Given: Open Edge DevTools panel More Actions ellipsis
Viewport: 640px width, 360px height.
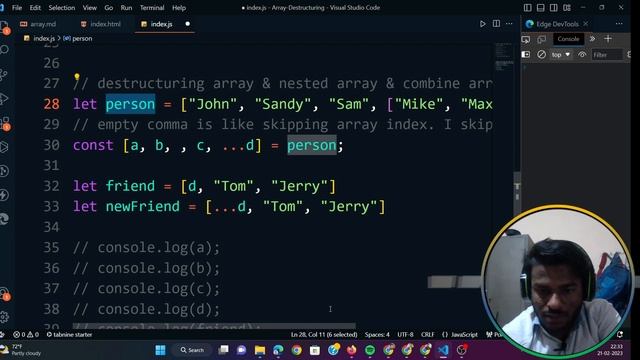Looking at the screenshot, I should point(619,24).
